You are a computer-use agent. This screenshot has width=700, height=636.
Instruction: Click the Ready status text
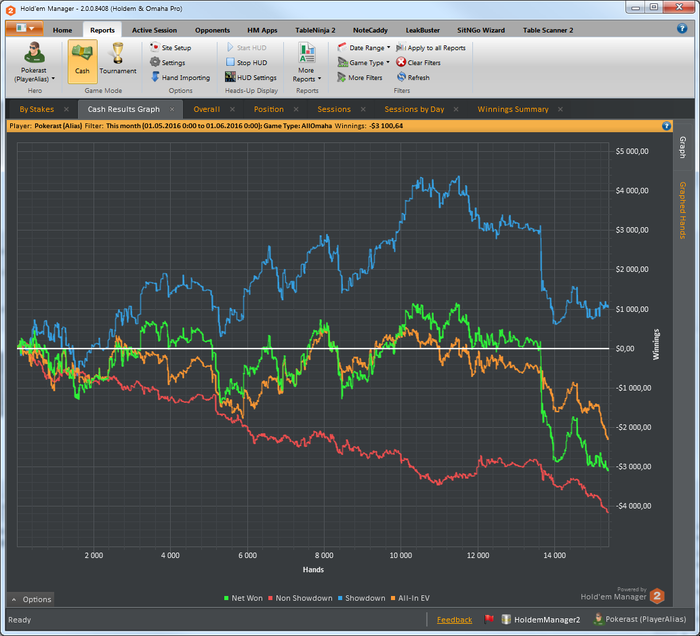(x=20, y=620)
